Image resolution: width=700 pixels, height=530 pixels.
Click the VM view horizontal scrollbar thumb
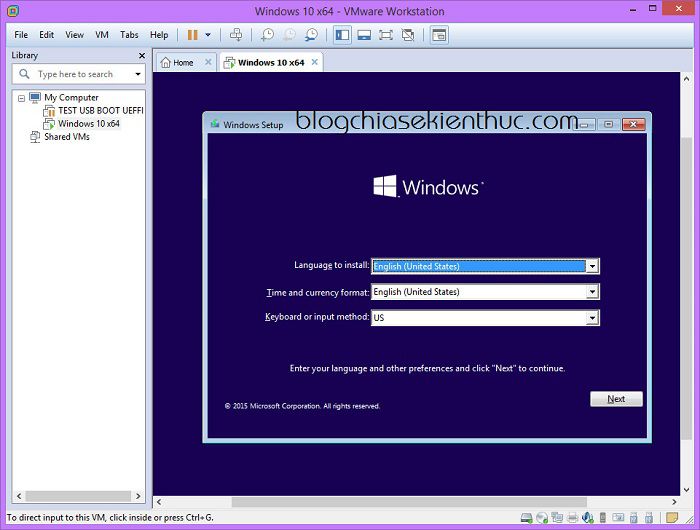[409, 502]
